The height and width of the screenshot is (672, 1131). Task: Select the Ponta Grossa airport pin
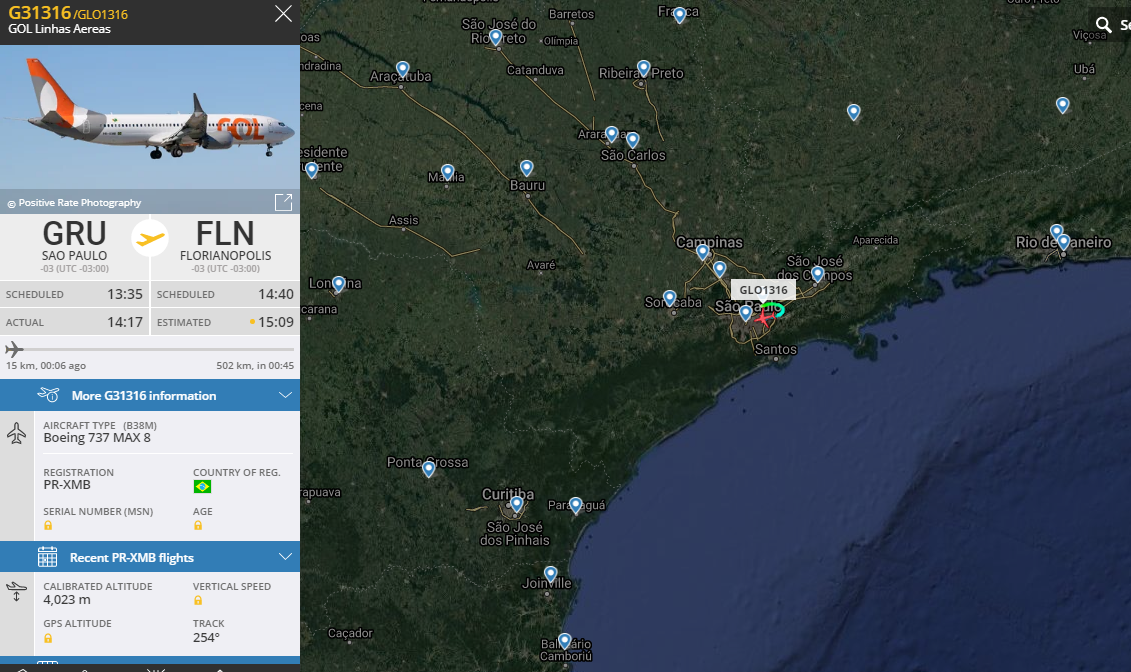(428, 469)
